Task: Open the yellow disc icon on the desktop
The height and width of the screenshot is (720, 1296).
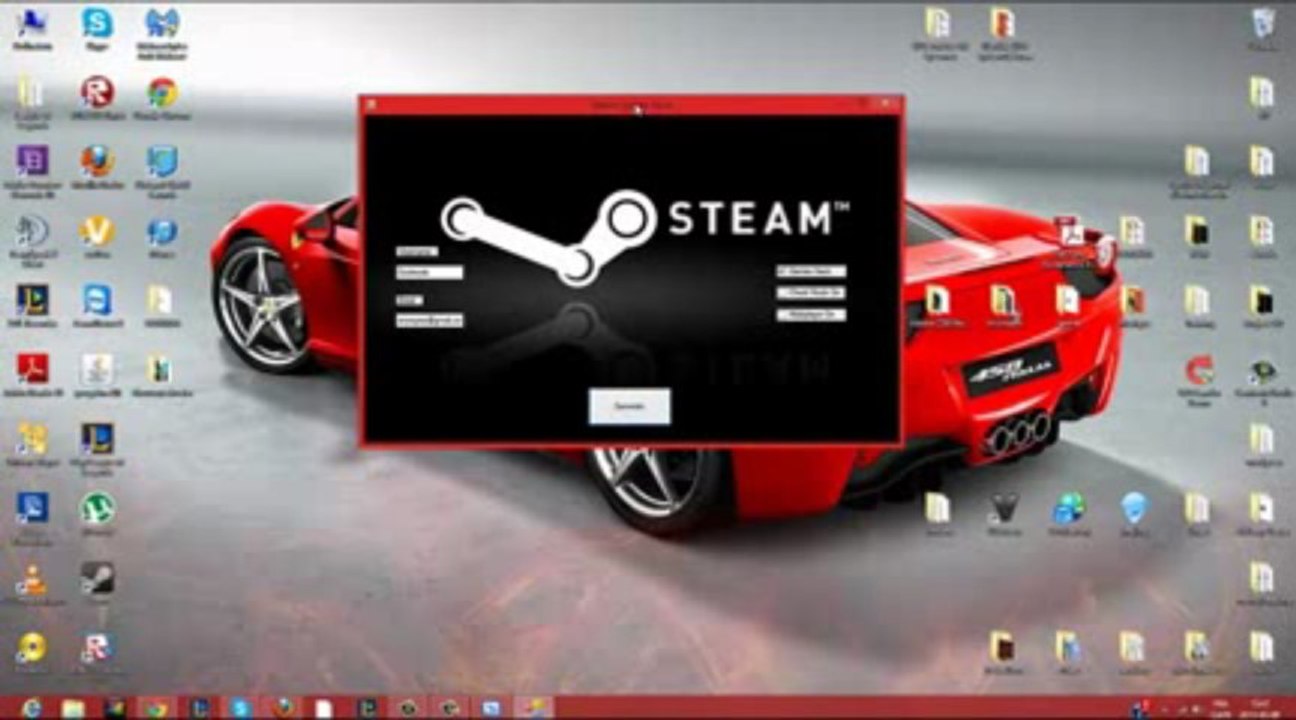Action: [x=32, y=648]
